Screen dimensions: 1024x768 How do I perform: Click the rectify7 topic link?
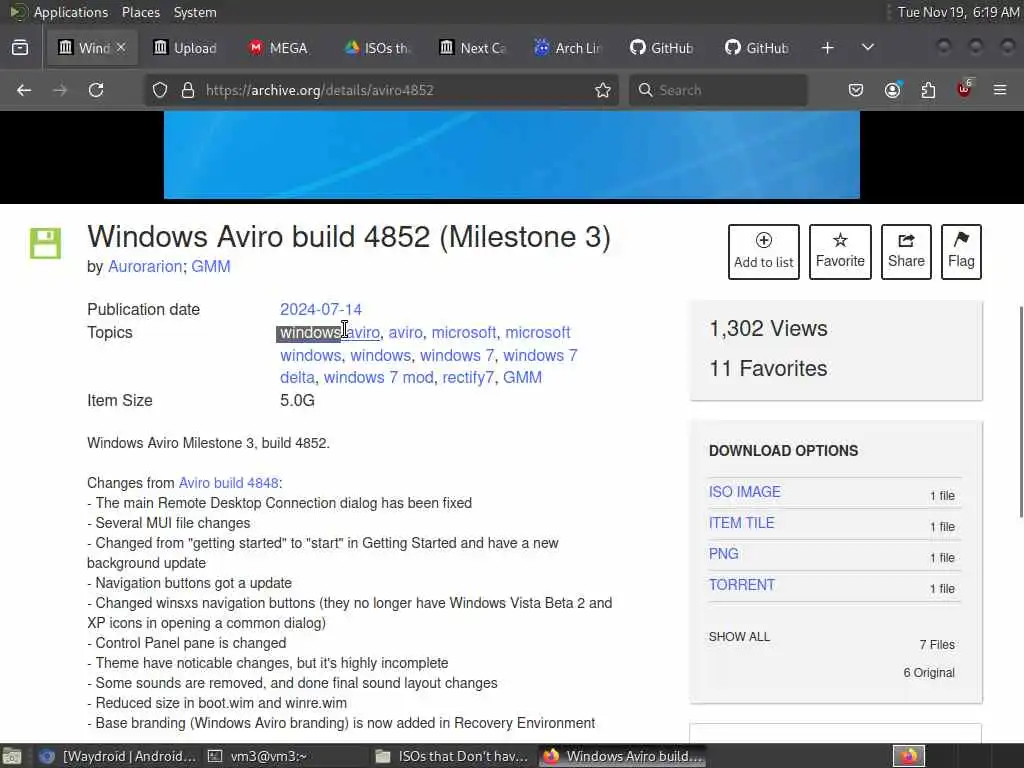point(468,377)
